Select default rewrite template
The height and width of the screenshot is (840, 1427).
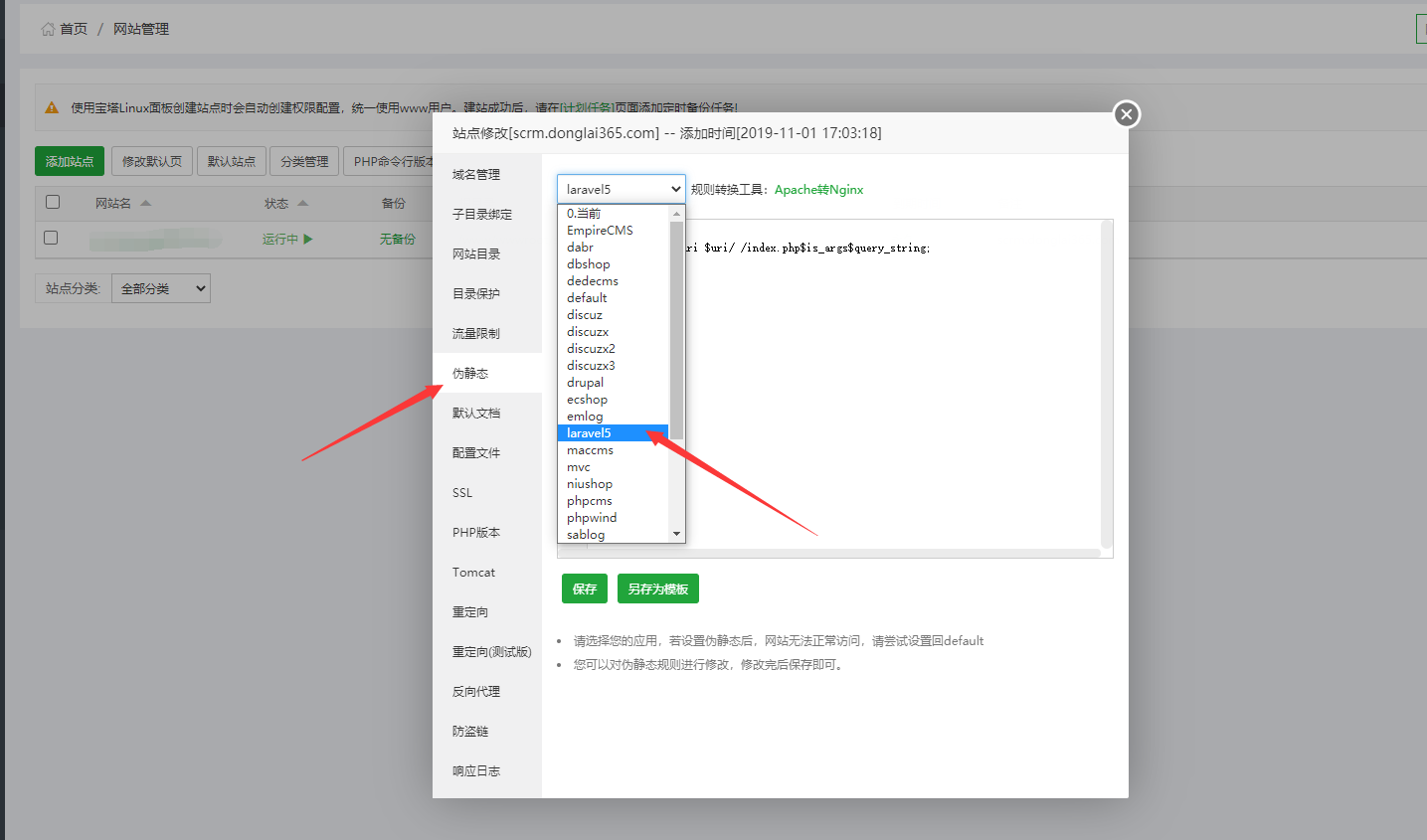614,298
